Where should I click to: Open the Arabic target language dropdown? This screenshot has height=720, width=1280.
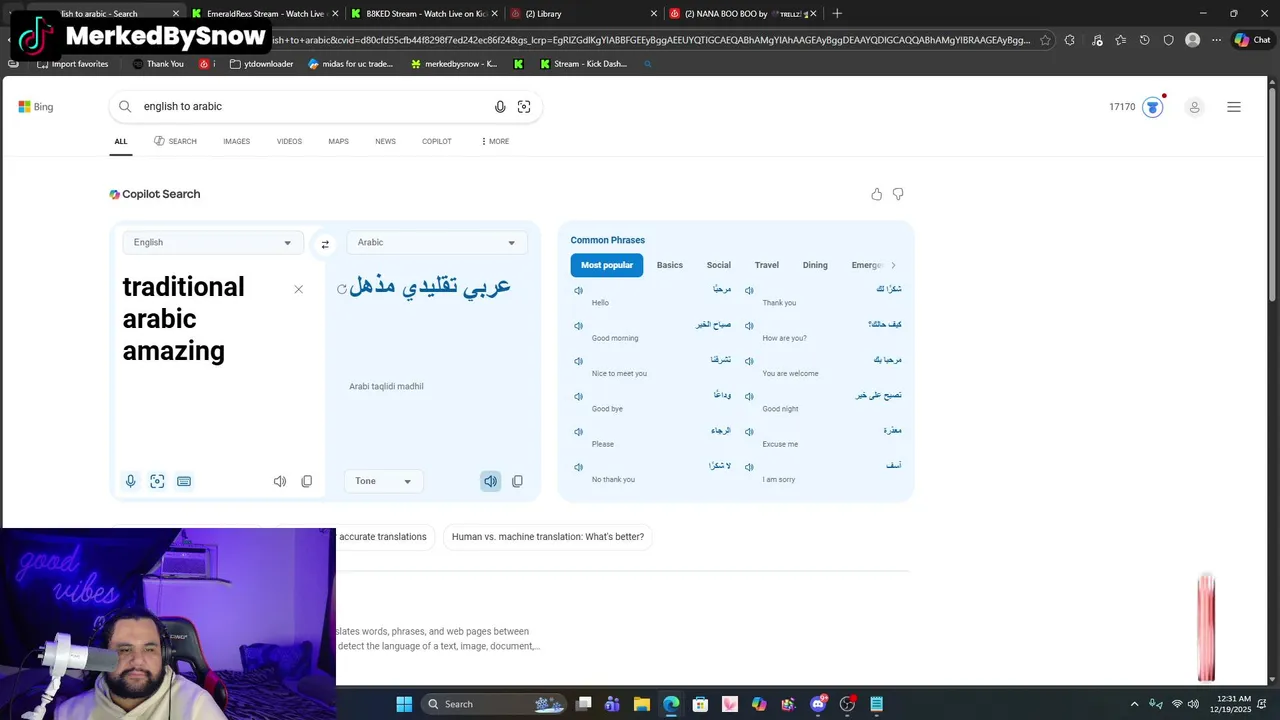437,242
